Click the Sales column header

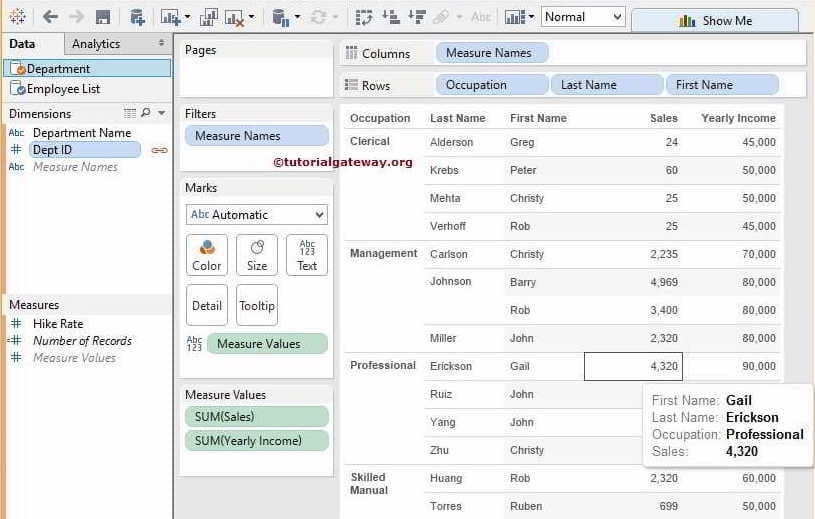(663, 118)
